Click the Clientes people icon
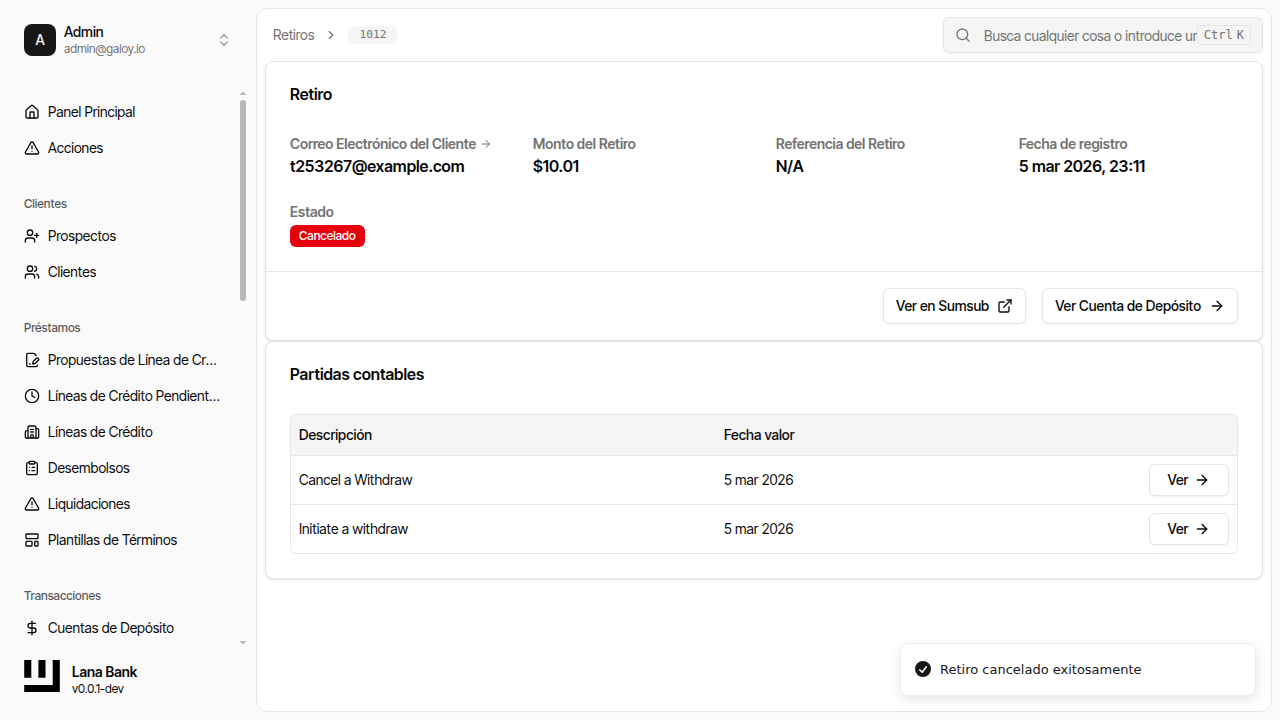Viewport: 1280px width, 720px height. (32, 272)
